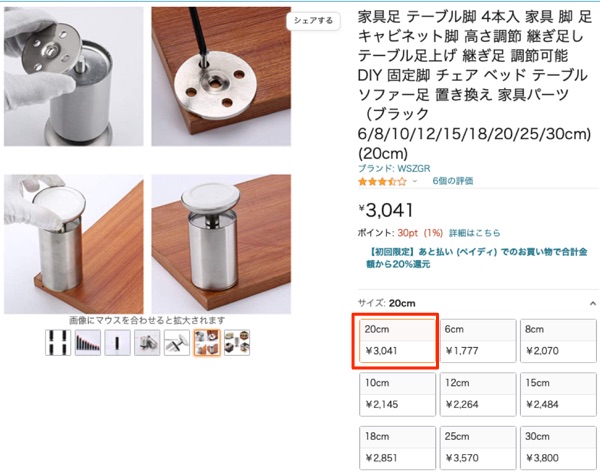Pick the 15cm ¥2,484 size
This screenshot has height=474, width=600.
pyautogui.click(x=558, y=394)
